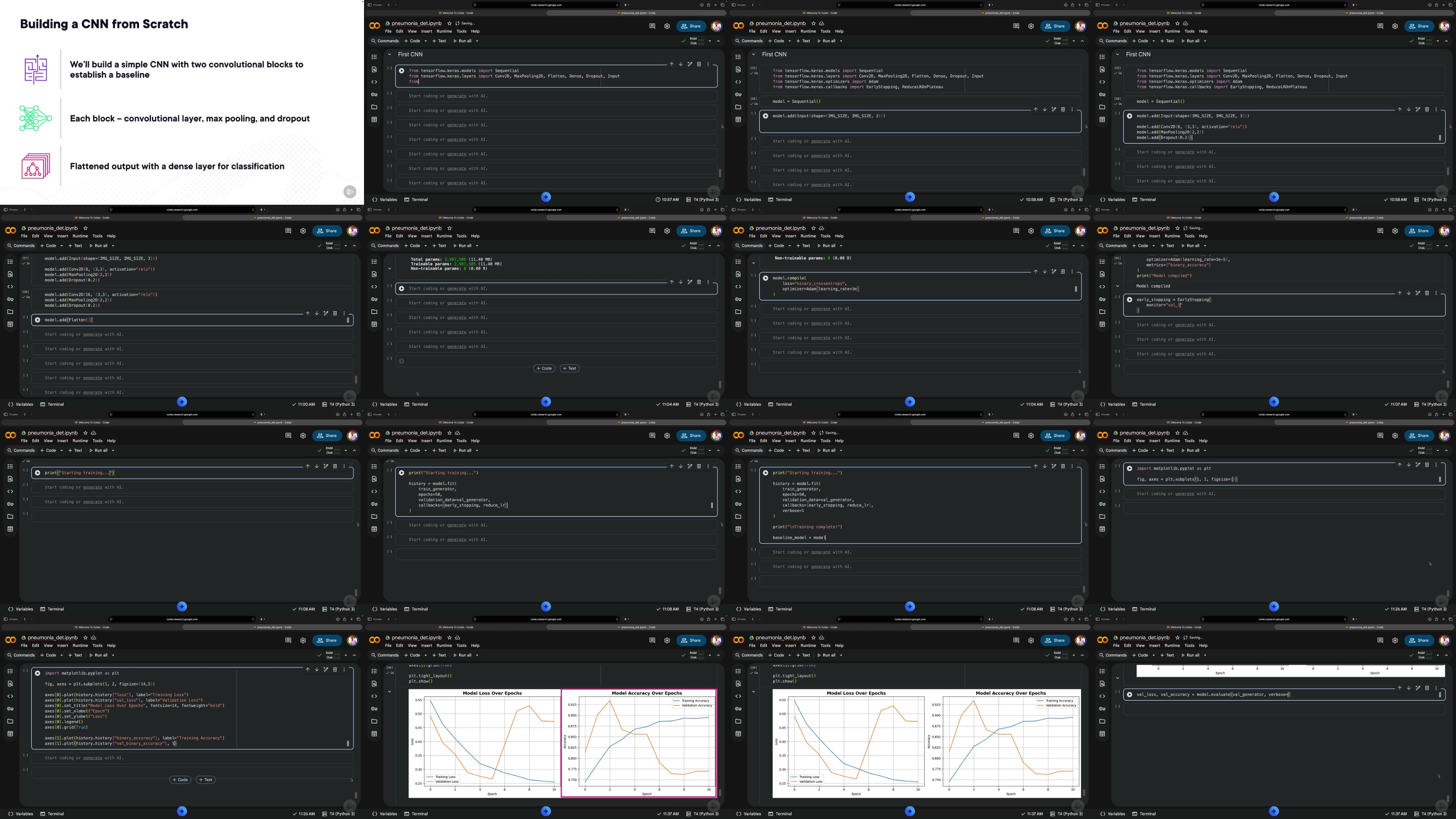Toggle header visibility caret in Total params panel
Image resolution: width=1456 pixels, height=819 pixels.
tap(718, 246)
